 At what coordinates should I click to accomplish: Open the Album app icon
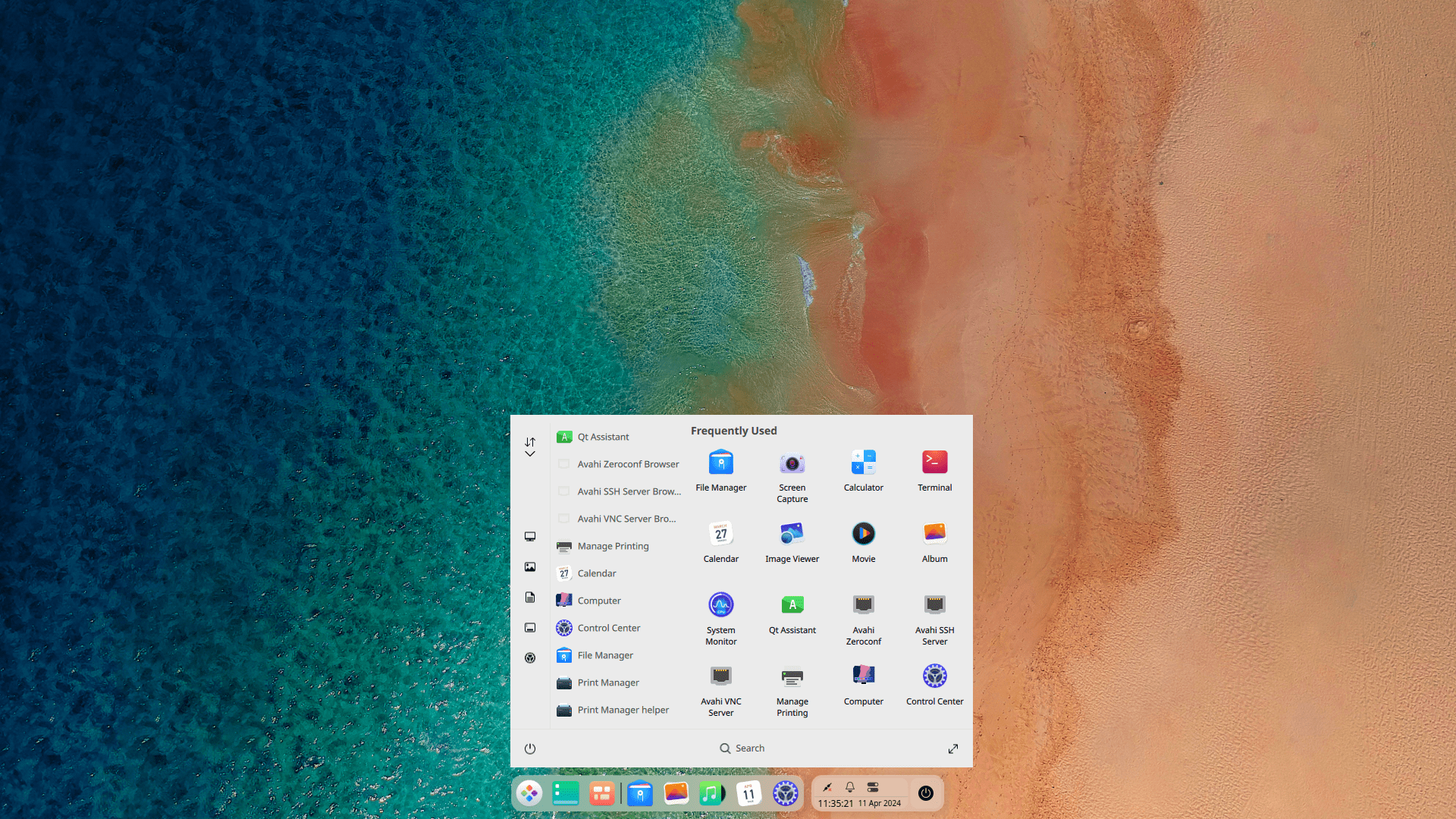point(934,537)
